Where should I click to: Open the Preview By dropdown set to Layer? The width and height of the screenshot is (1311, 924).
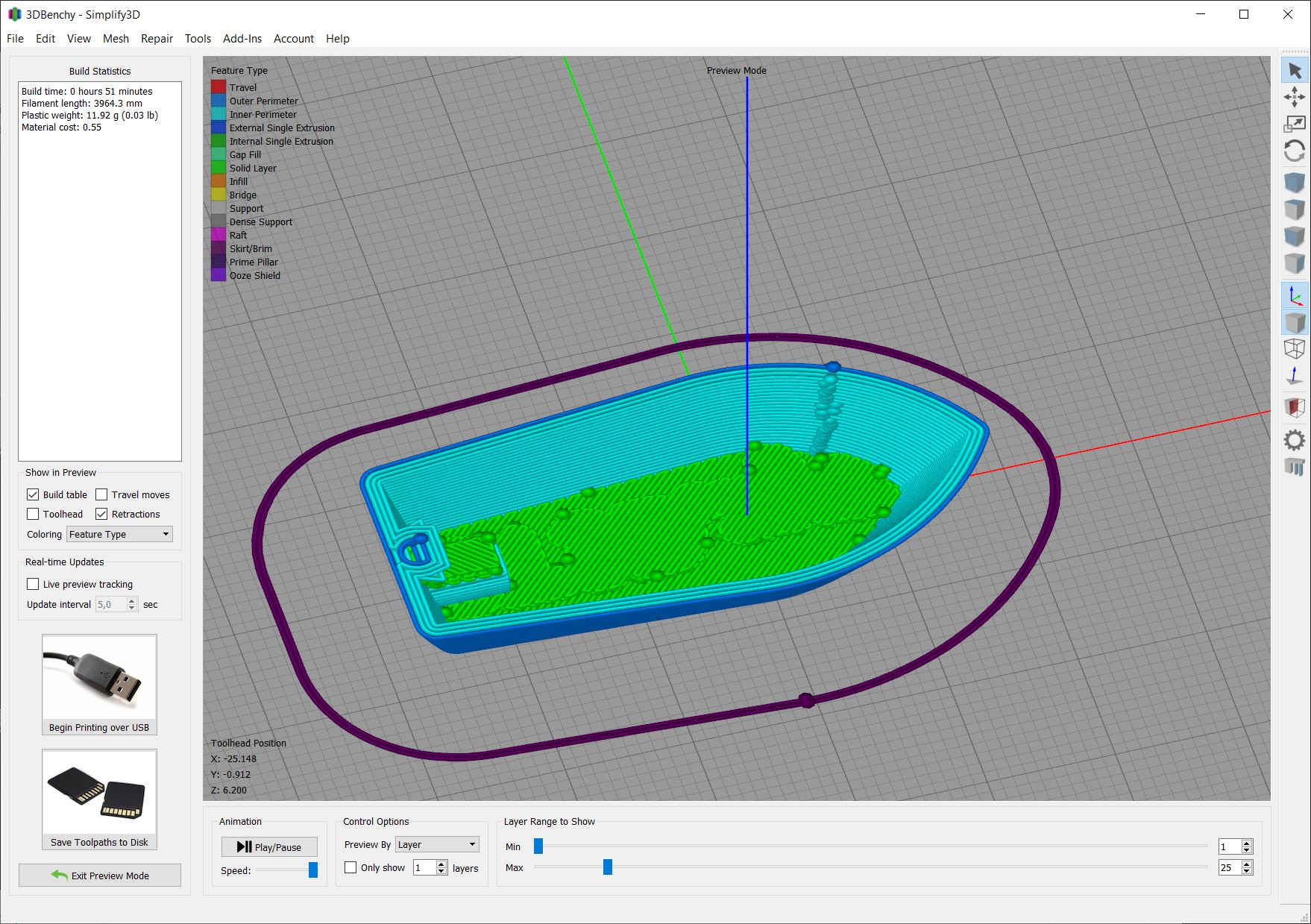[x=437, y=844]
